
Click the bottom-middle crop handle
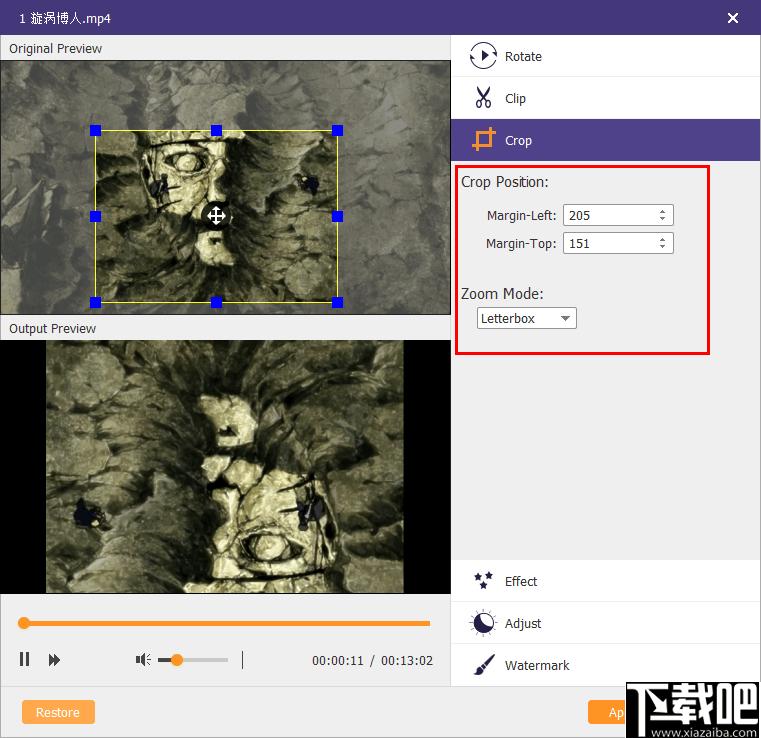click(x=216, y=303)
